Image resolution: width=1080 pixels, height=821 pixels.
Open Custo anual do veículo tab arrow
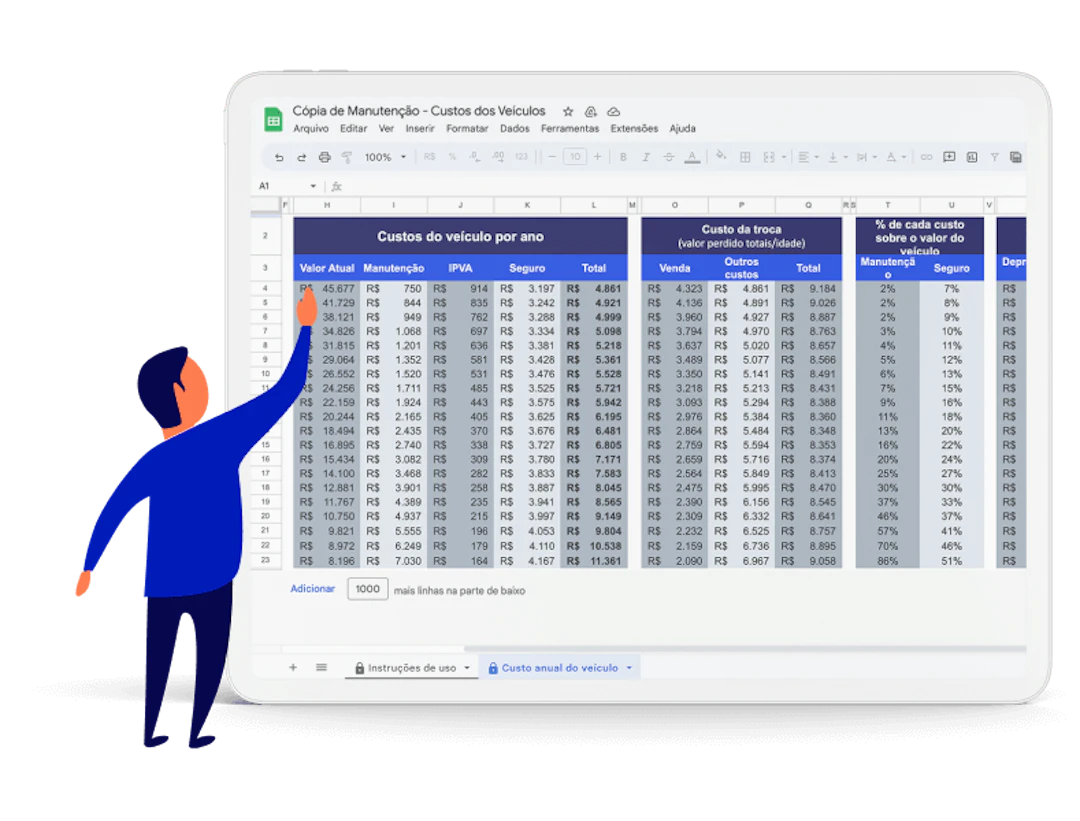(x=629, y=668)
